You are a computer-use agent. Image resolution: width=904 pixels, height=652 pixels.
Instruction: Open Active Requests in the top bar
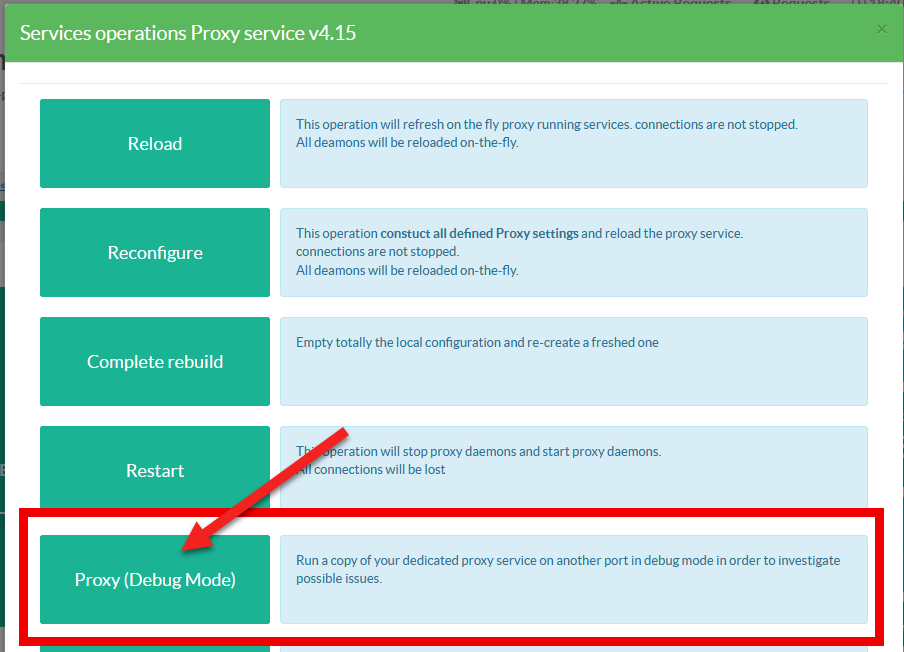[660, 3]
